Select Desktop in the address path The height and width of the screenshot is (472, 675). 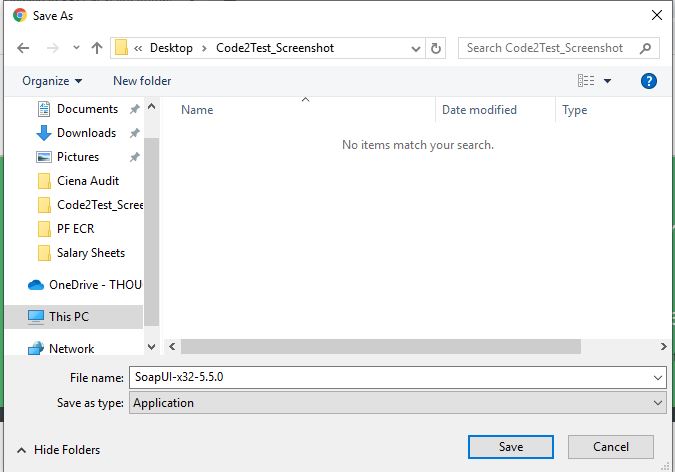(x=171, y=48)
